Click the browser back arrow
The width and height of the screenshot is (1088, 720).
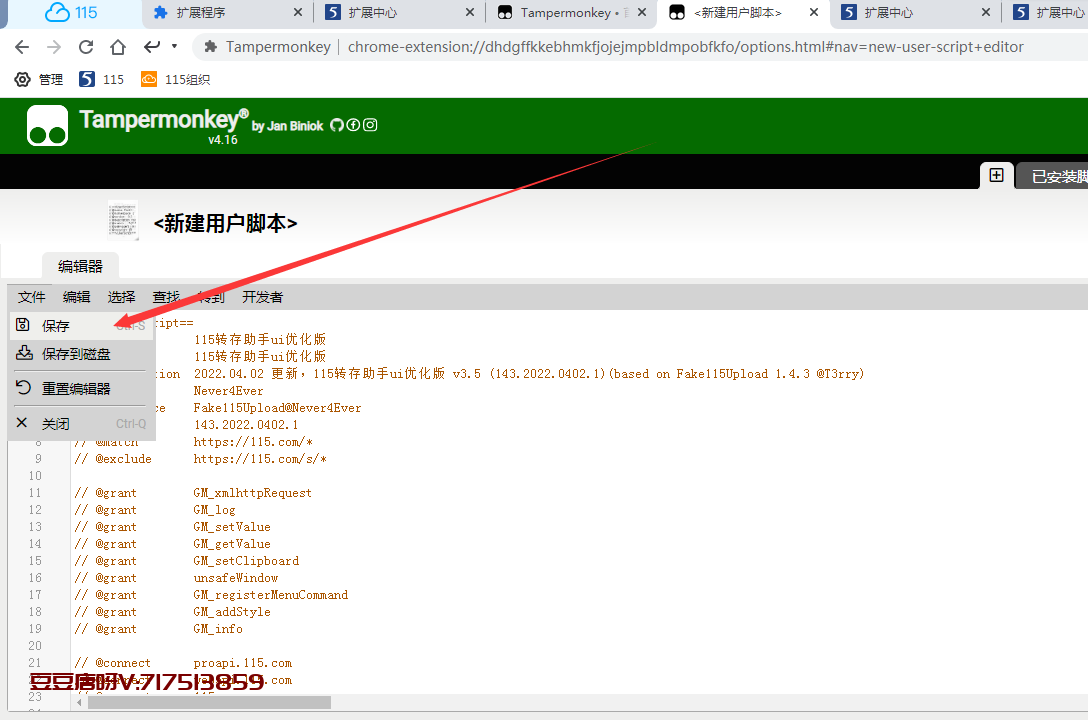click(22, 47)
